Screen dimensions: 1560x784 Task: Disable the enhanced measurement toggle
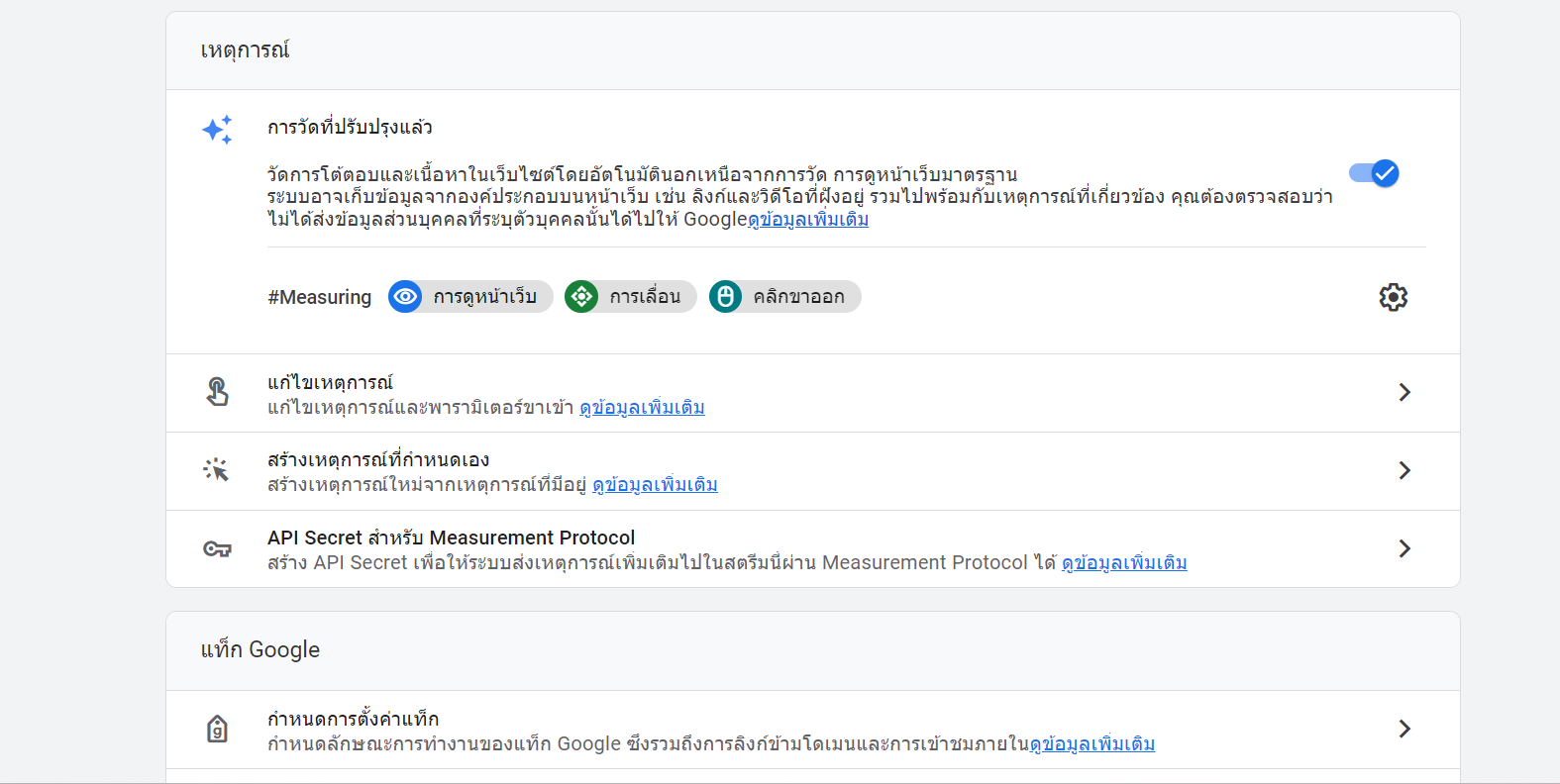coord(1374,174)
